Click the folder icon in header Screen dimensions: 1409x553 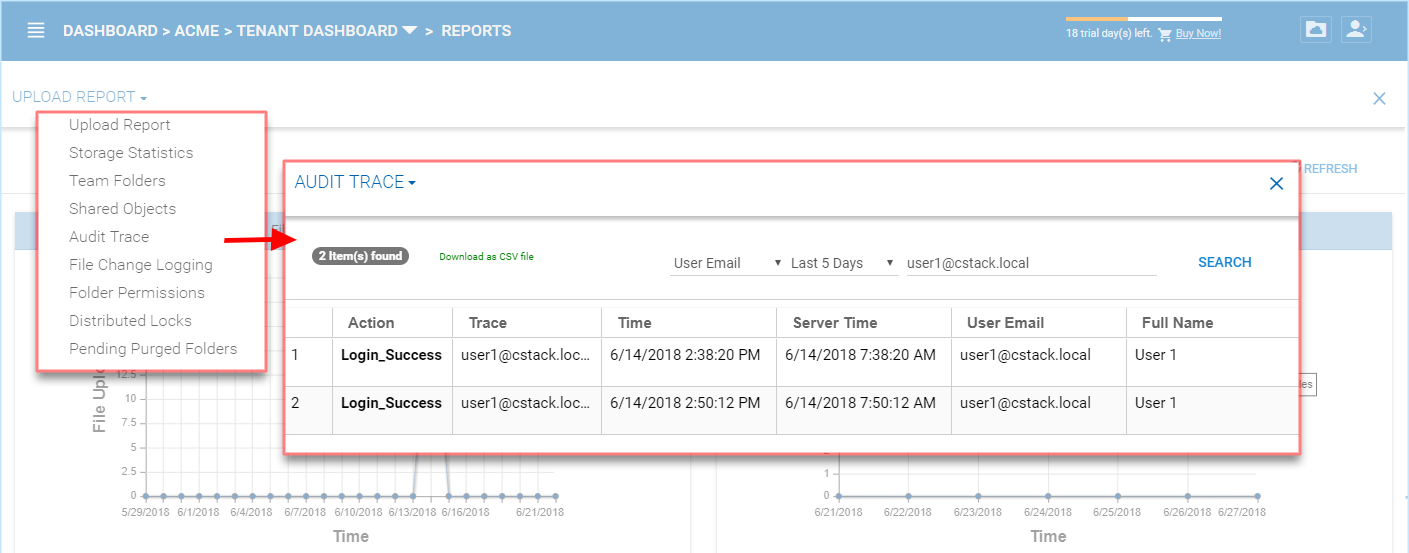[1316, 29]
